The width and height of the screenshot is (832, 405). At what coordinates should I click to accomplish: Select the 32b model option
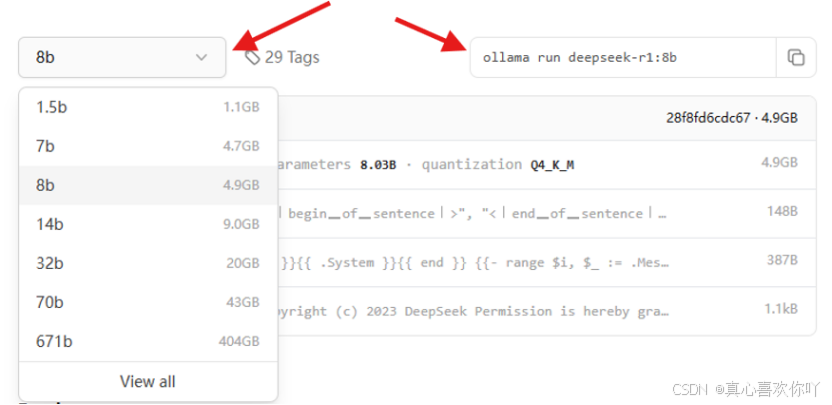pos(148,263)
